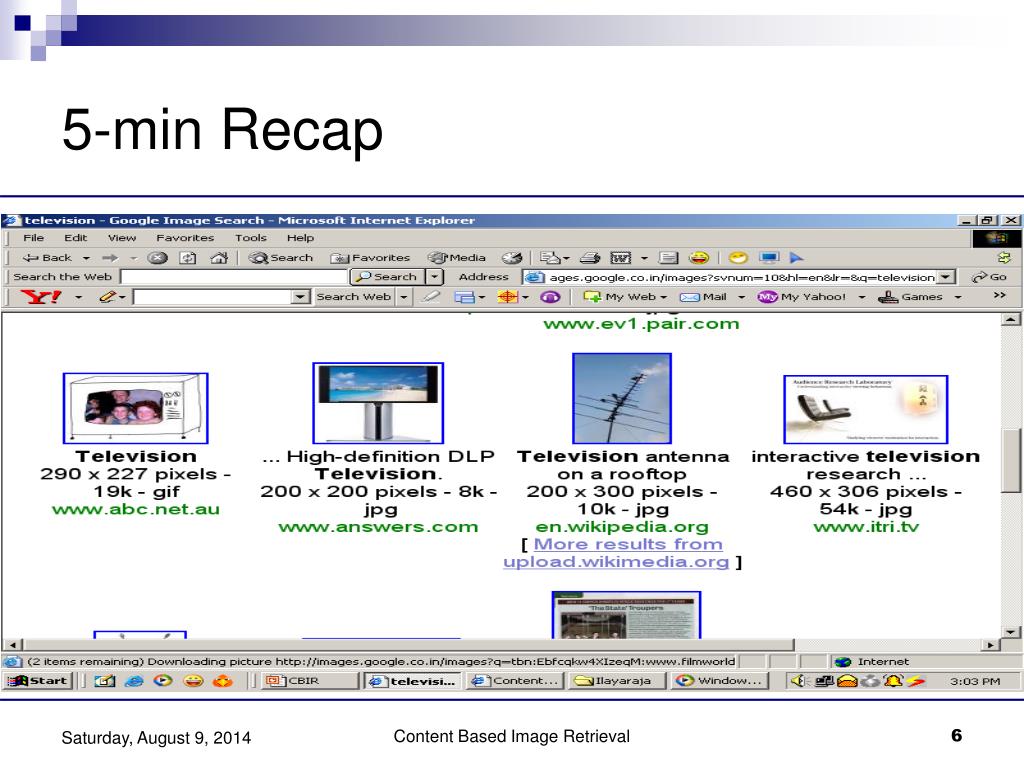Click the www.itri.tv link

pyautogui.click(x=866, y=527)
